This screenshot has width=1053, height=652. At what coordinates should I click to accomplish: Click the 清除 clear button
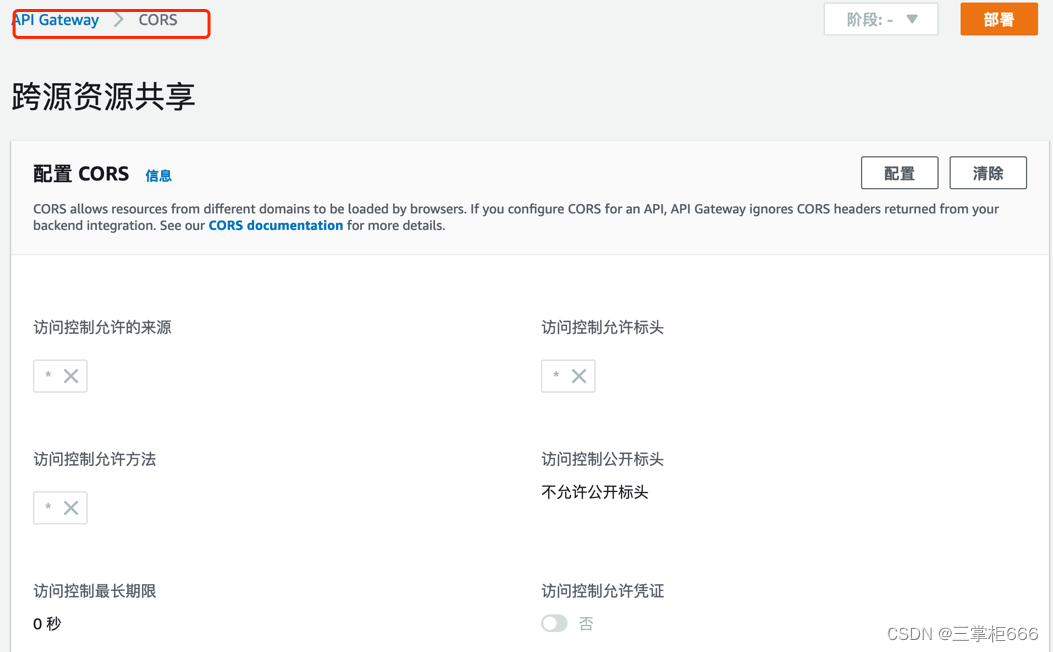pos(988,173)
